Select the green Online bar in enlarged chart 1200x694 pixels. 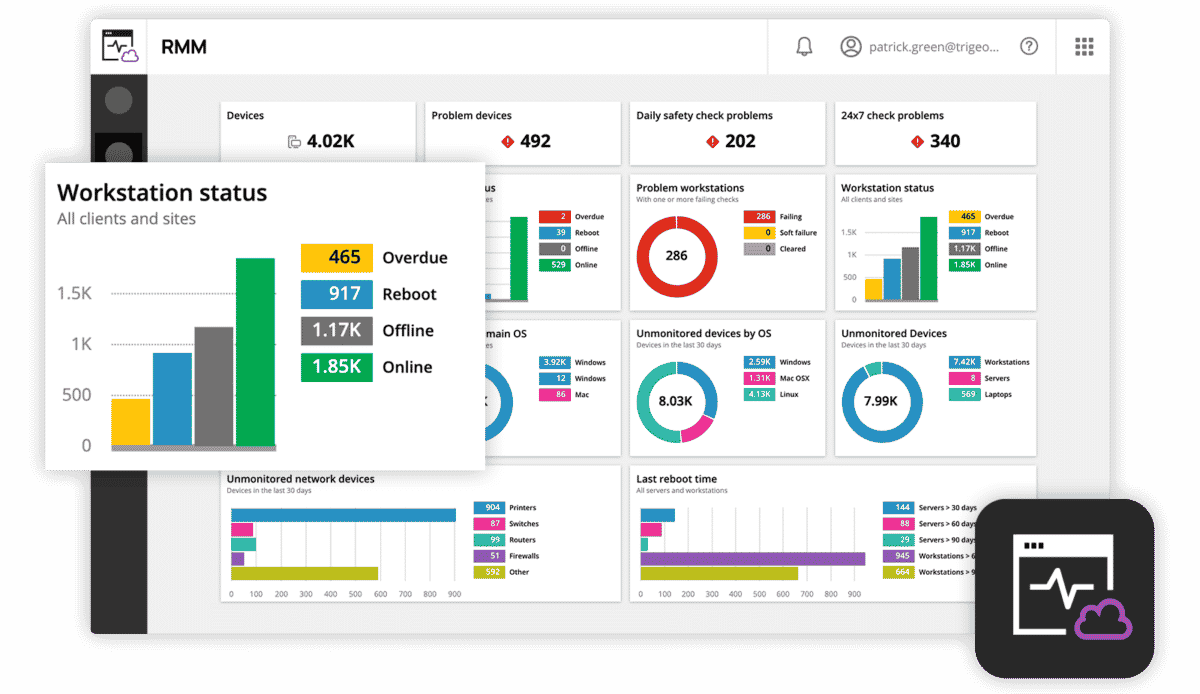(x=255, y=352)
